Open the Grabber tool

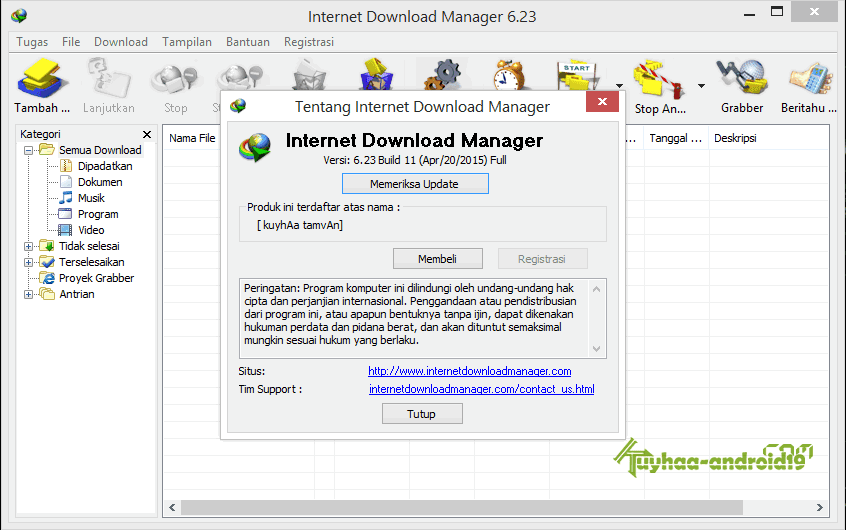(742, 79)
